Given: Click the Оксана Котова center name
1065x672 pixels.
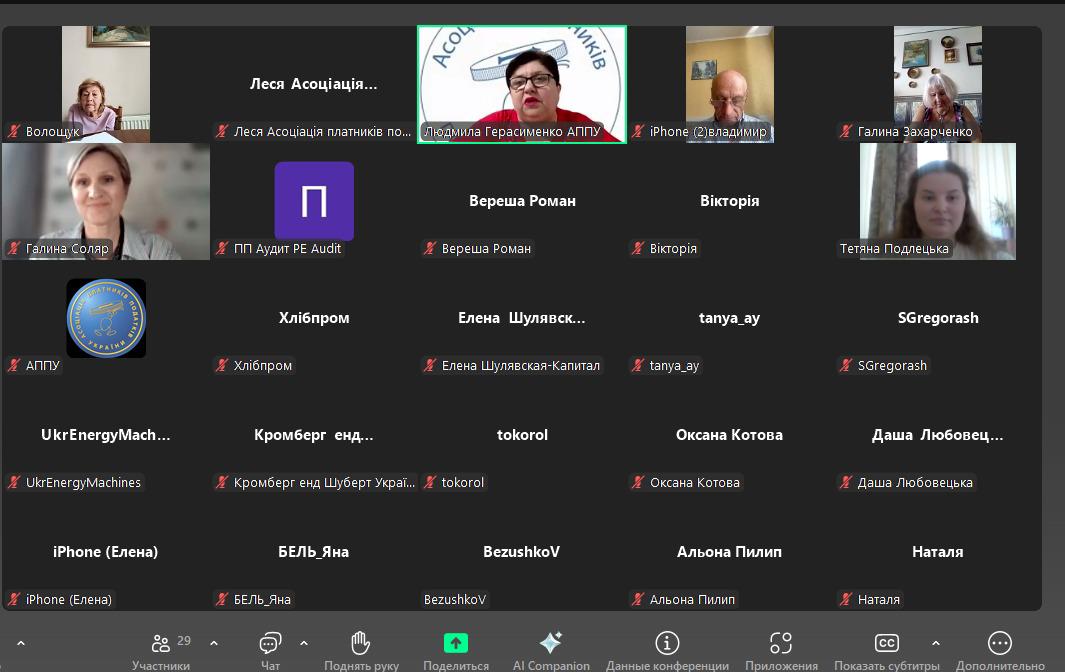Looking at the screenshot, I should click(x=729, y=435).
